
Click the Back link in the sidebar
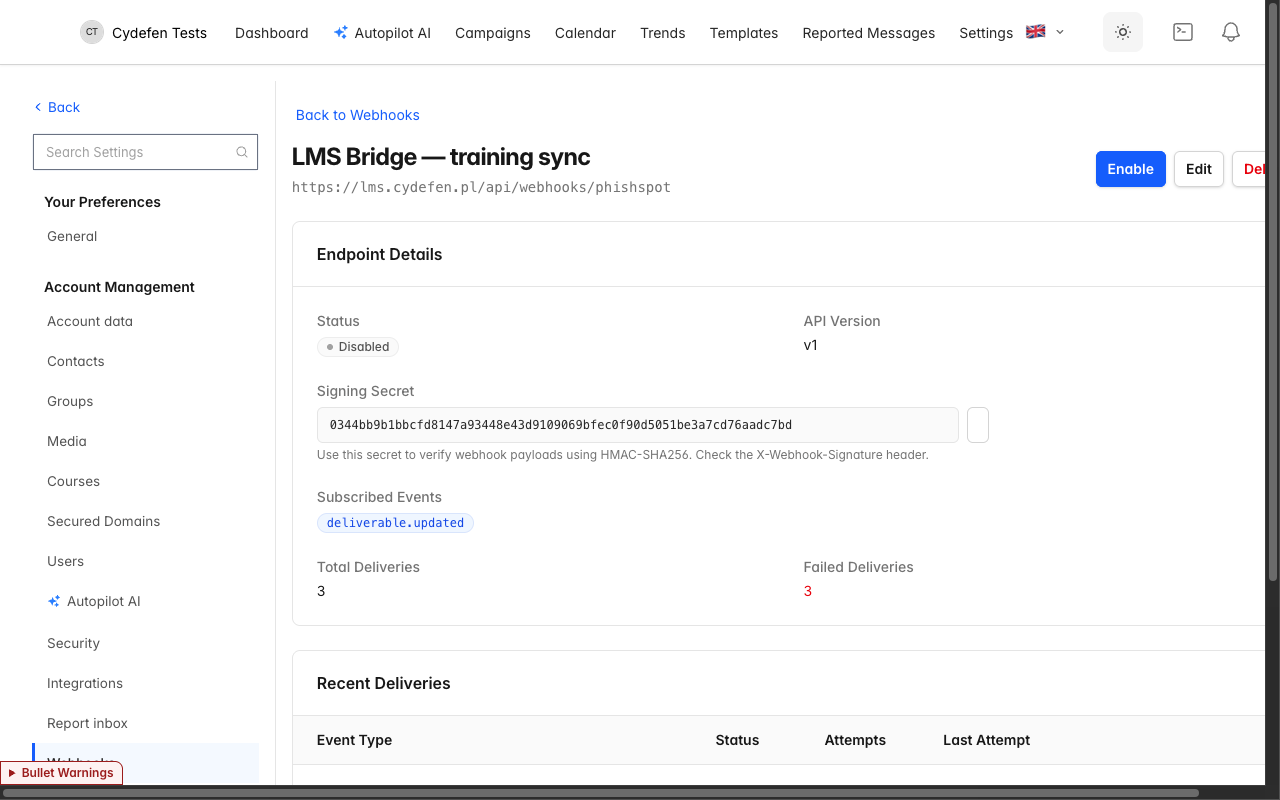coord(57,107)
